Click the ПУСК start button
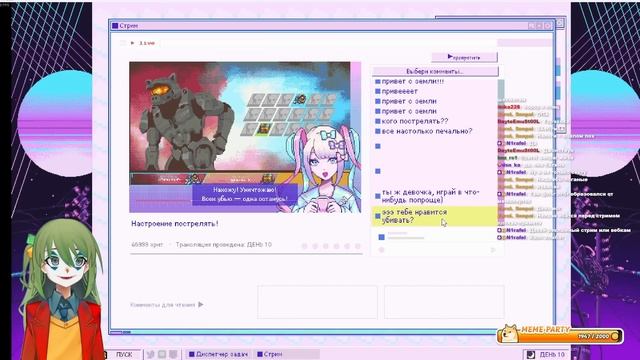This screenshot has width=640, height=360. (x=124, y=354)
